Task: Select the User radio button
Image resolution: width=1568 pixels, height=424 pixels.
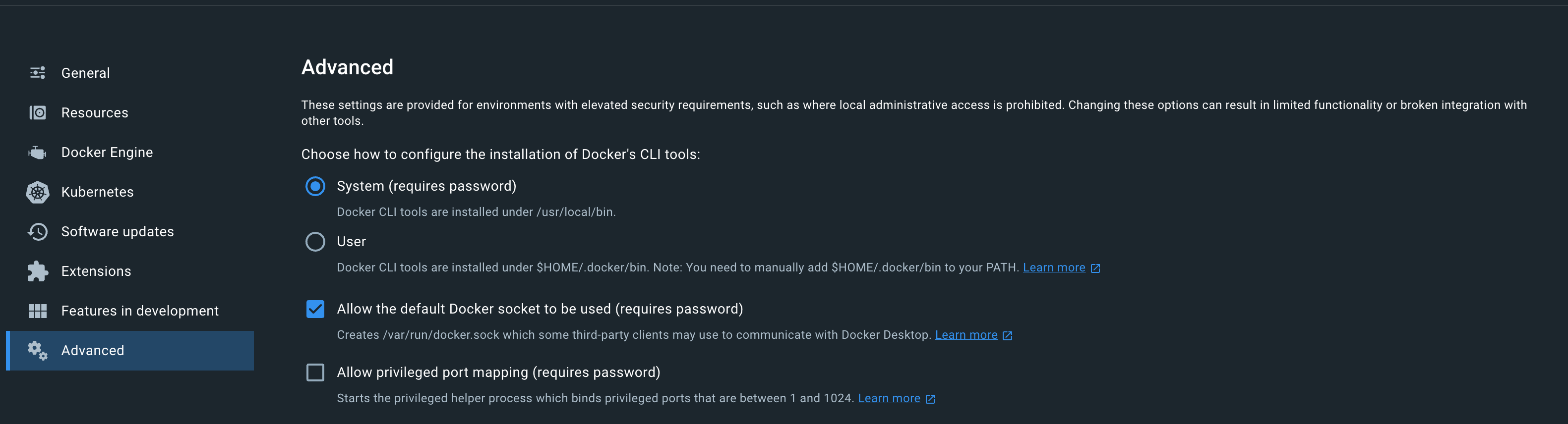Action: (315, 242)
